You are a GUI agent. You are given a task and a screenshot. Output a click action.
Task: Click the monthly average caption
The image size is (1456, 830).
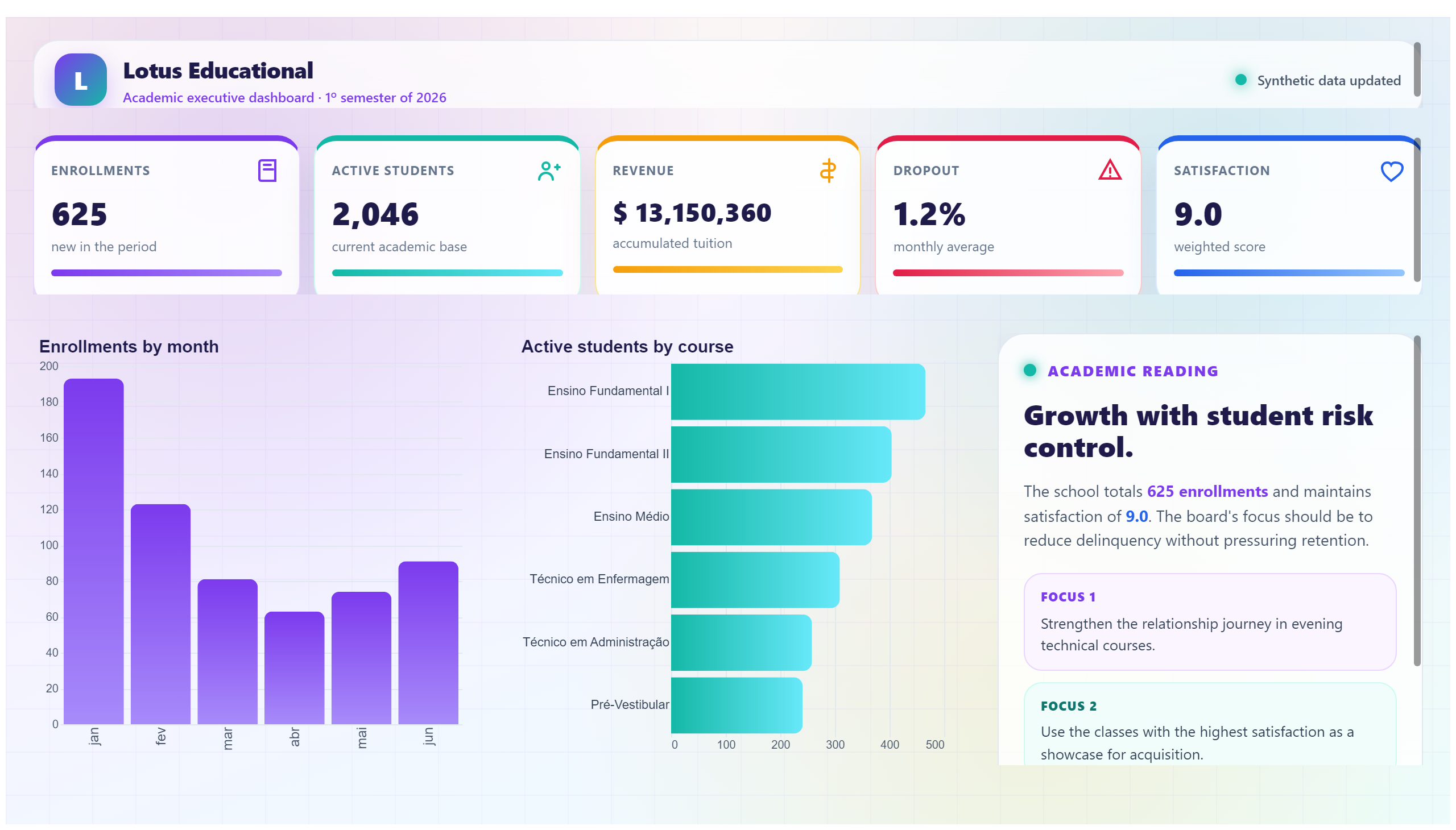tap(943, 247)
